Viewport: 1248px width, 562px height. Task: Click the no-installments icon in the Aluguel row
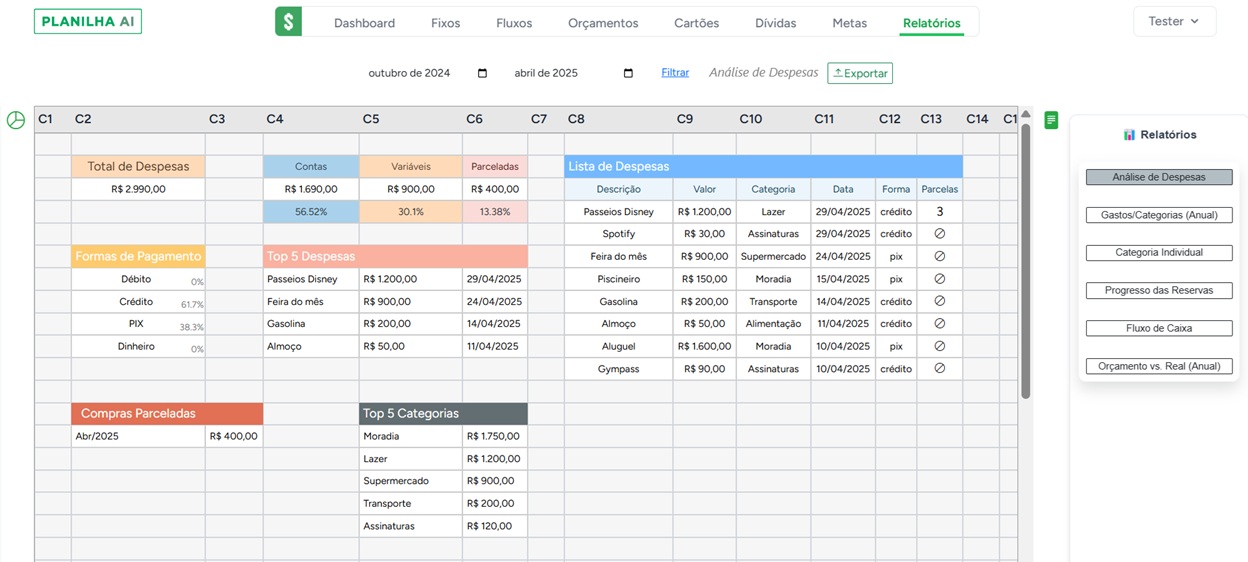tap(939, 346)
